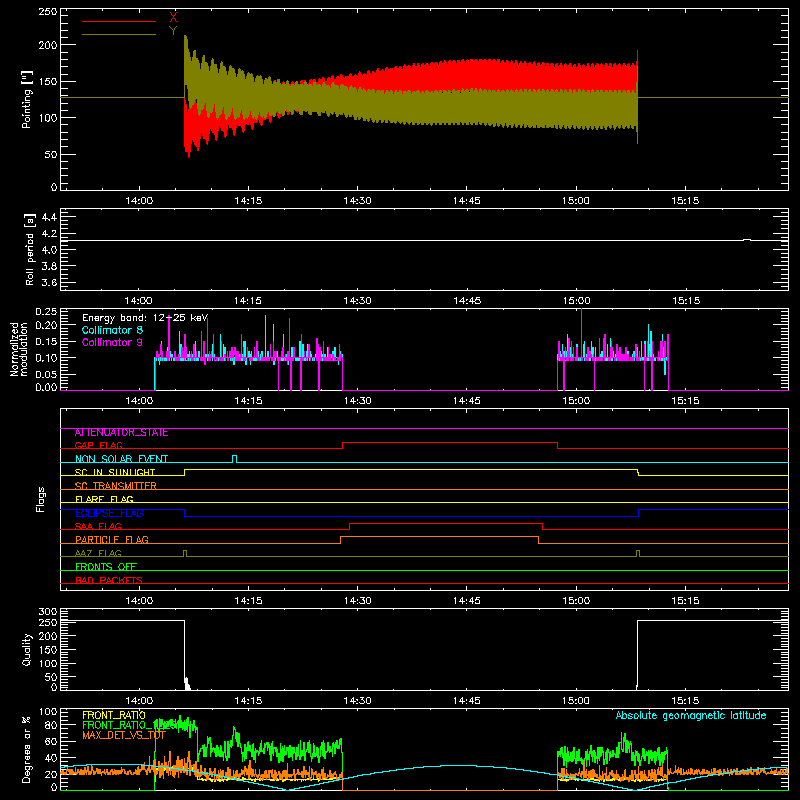Click the 0.25 tick on modulation axis
This screenshot has height=800, width=800.
46,312
